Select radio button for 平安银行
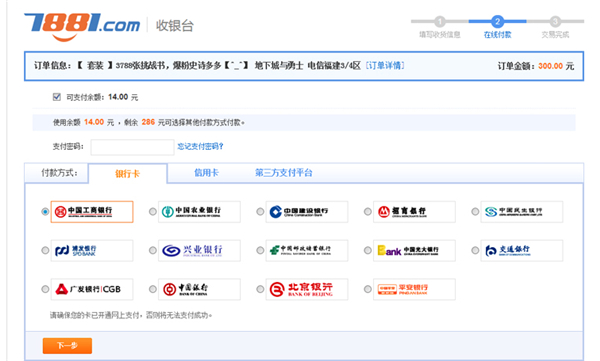This screenshot has width=600, height=361. coord(368,289)
